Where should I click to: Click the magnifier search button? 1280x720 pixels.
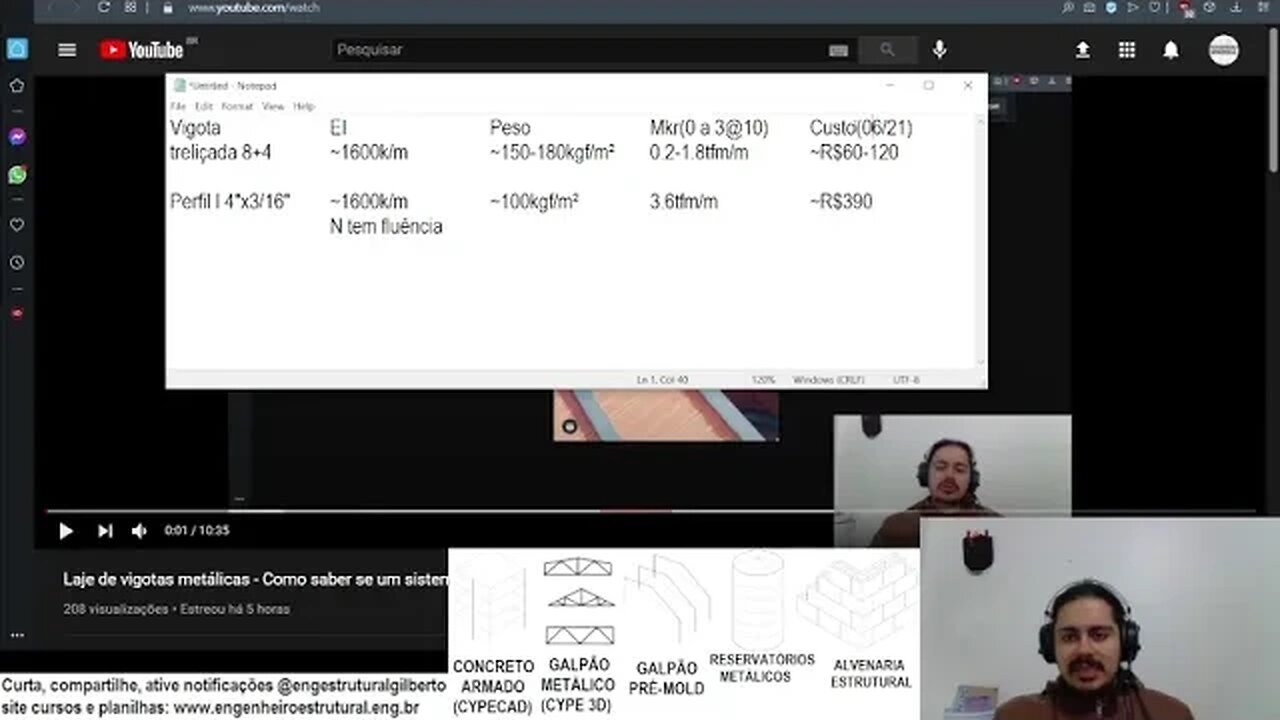click(x=888, y=50)
